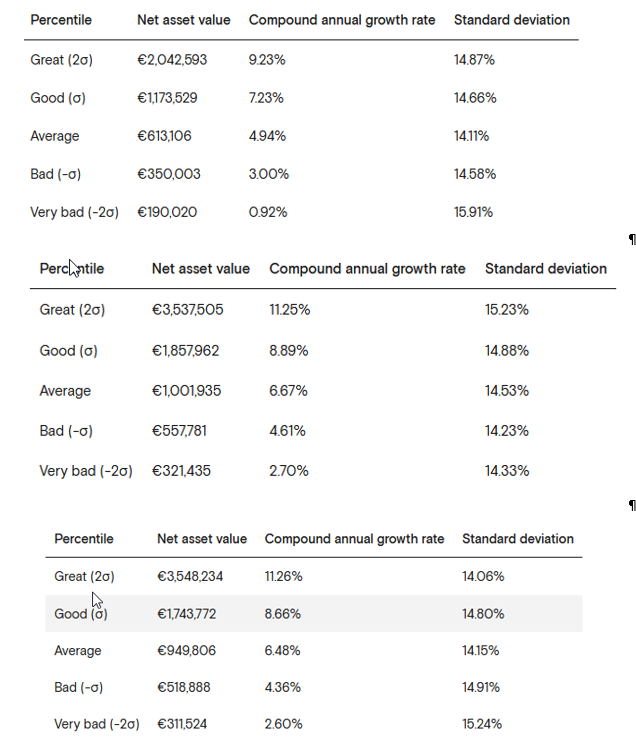Click the first table's Percentile header
The image size is (636, 752).
point(61,20)
